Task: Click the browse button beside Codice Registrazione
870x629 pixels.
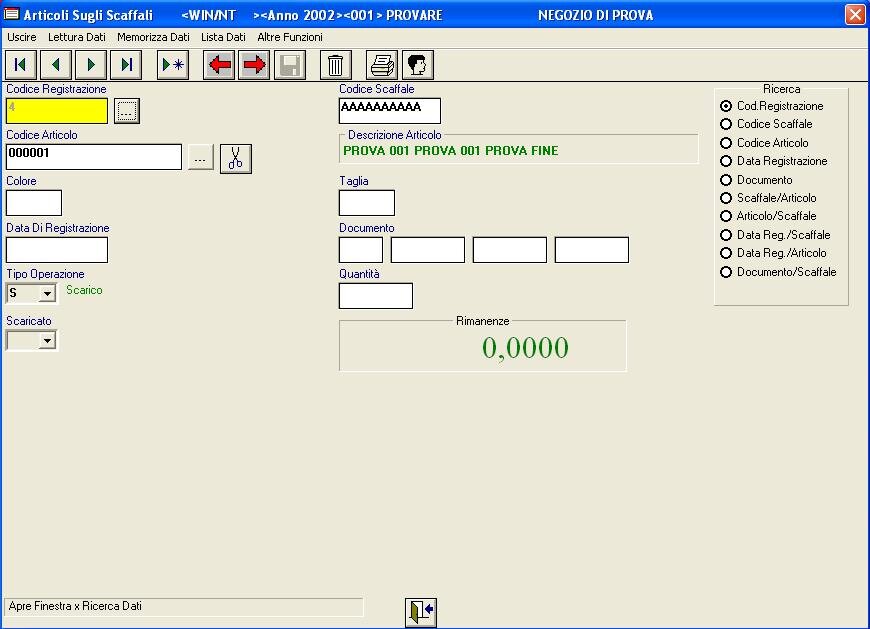Action: (x=126, y=111)
